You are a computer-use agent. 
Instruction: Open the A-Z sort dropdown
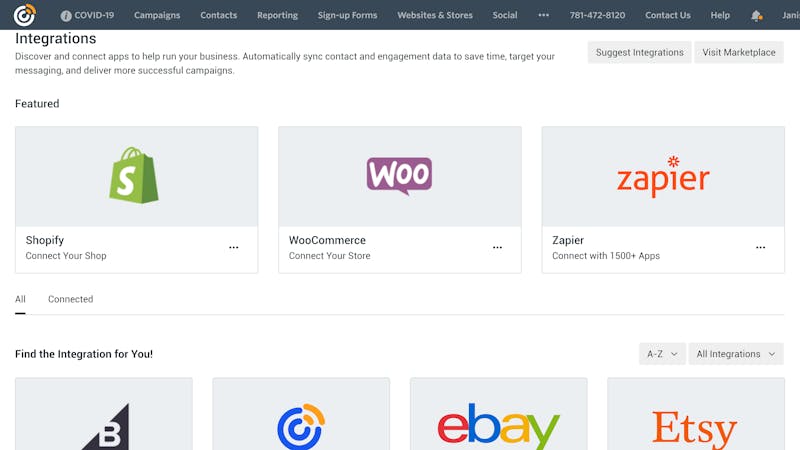point(662,354)
